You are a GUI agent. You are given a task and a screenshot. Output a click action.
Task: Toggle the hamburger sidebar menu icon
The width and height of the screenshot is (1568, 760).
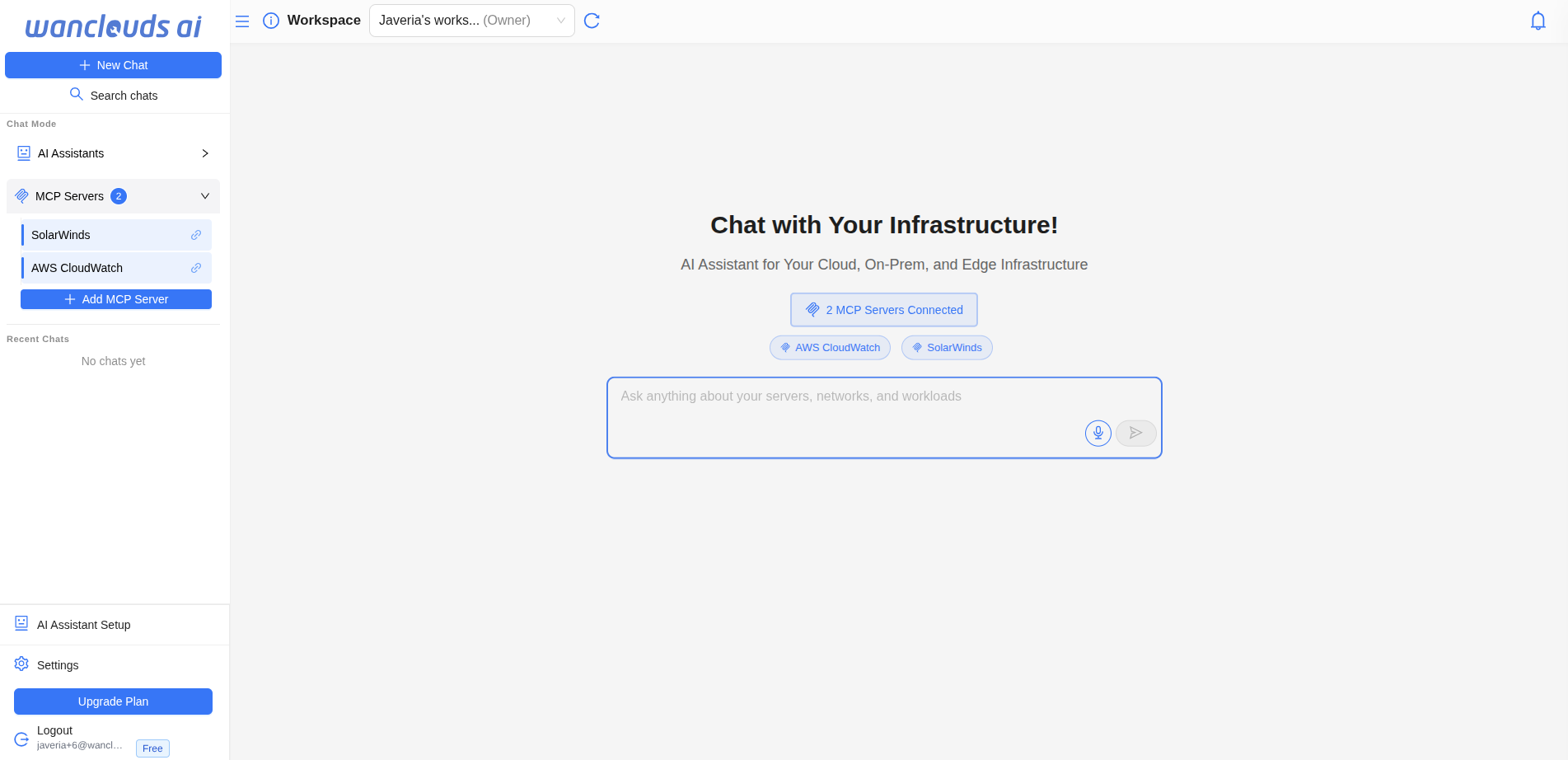[242, 21]
